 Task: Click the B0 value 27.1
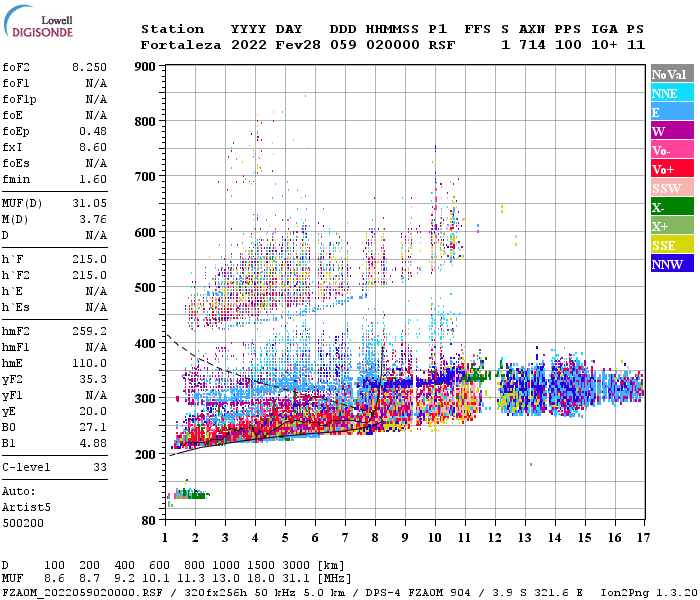tap(93, 428)
